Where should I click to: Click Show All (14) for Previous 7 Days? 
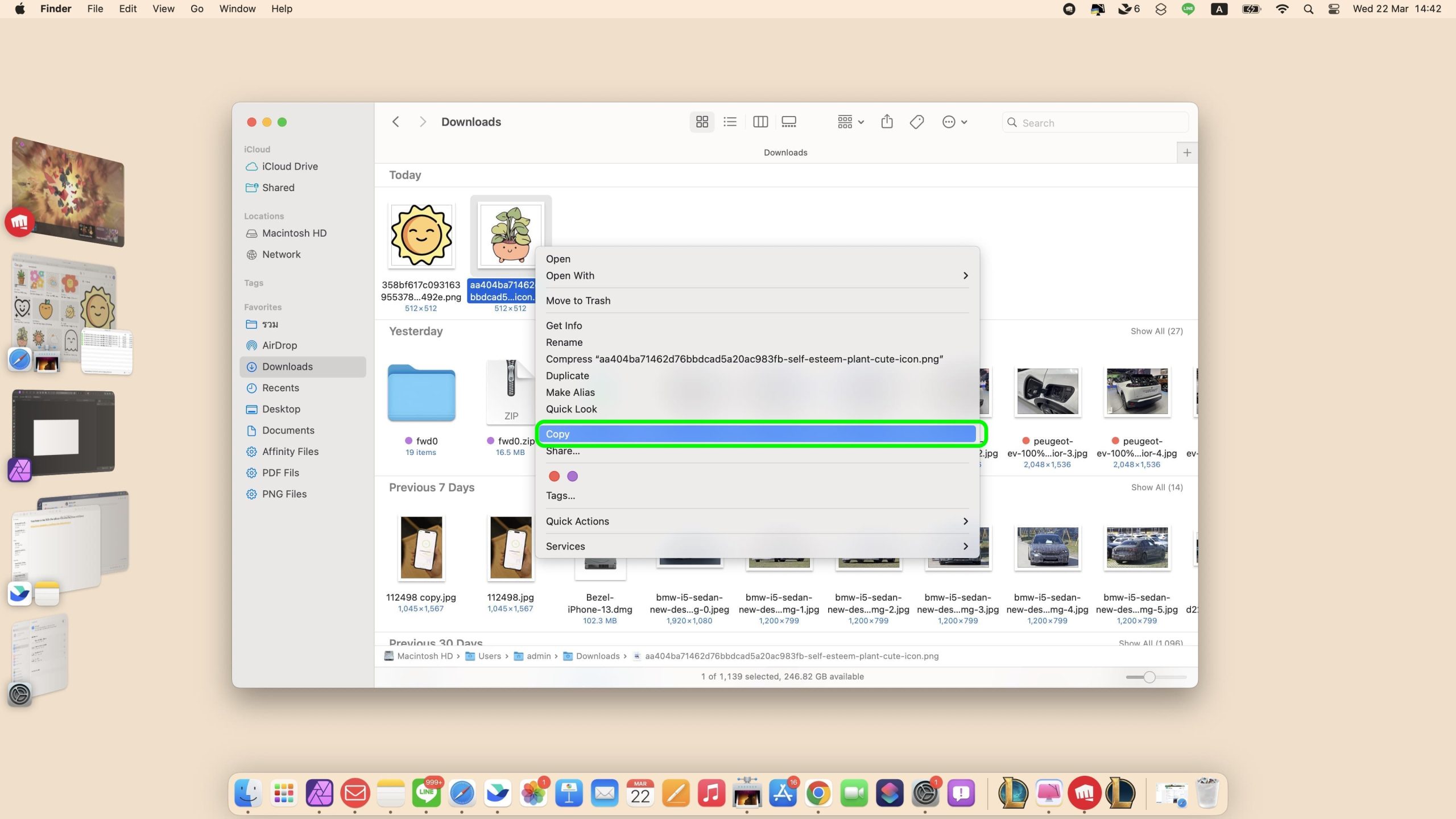tap(1156, 487)
